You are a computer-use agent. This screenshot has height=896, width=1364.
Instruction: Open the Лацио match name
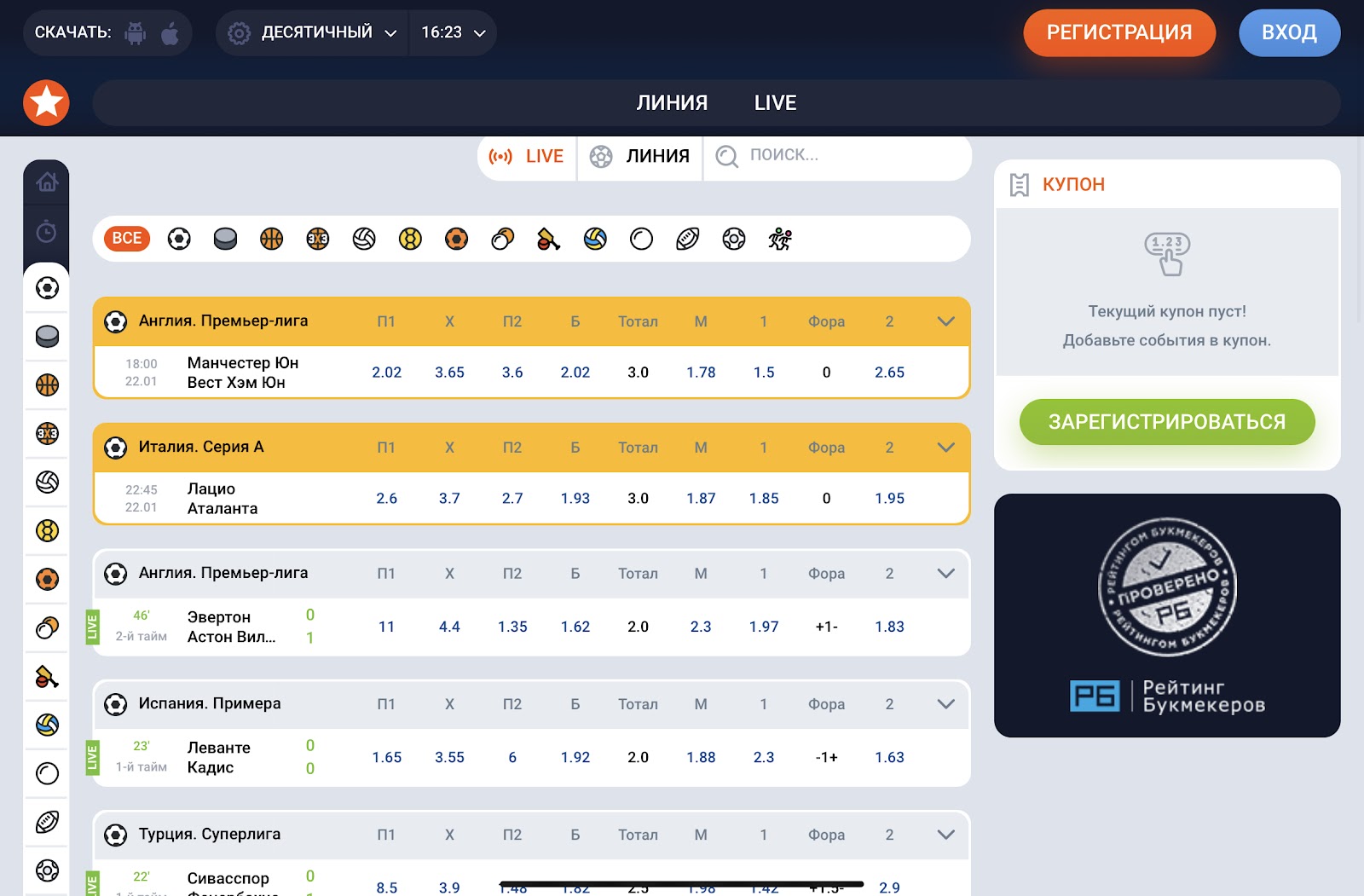point(211,488)
